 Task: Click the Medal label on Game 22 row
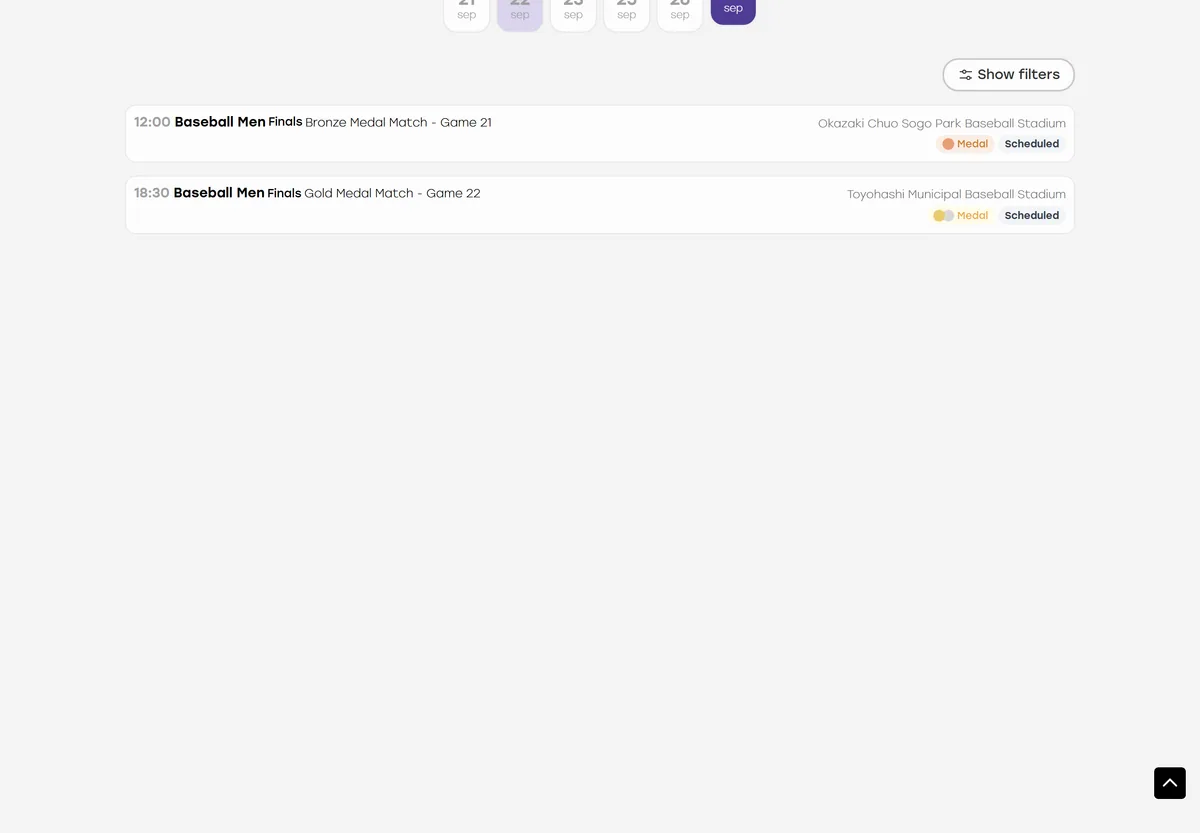[x=972, y=216]
